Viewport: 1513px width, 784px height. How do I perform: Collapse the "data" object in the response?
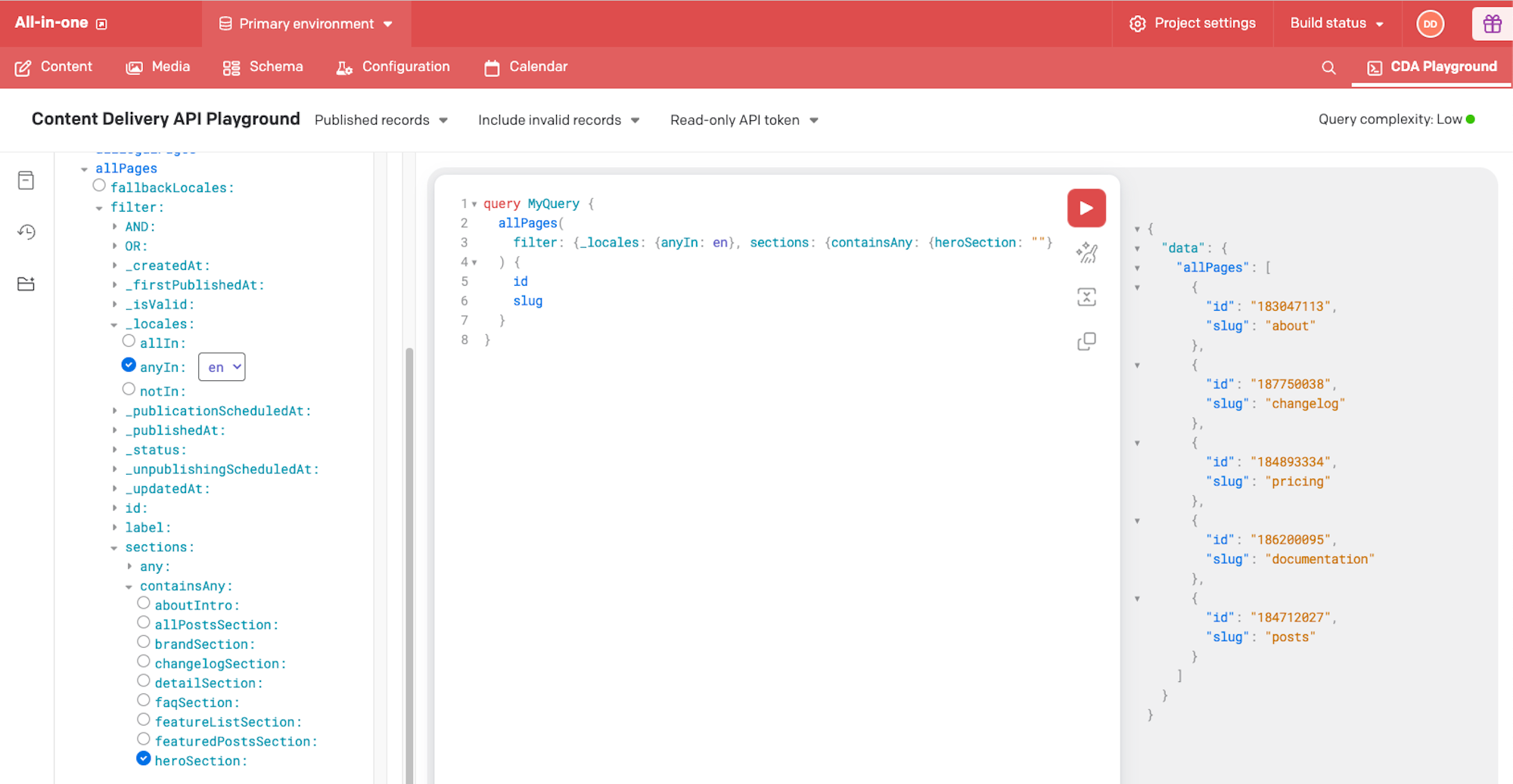1137,248
